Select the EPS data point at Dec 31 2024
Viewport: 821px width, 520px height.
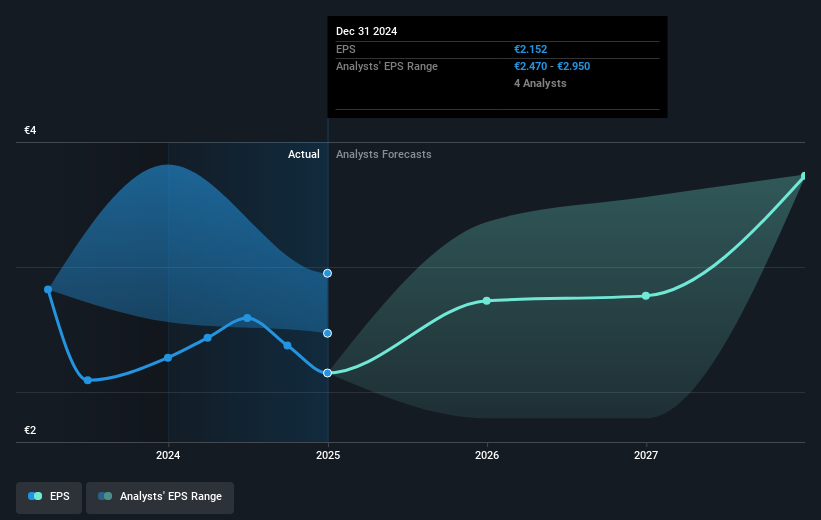click(327, 373)
